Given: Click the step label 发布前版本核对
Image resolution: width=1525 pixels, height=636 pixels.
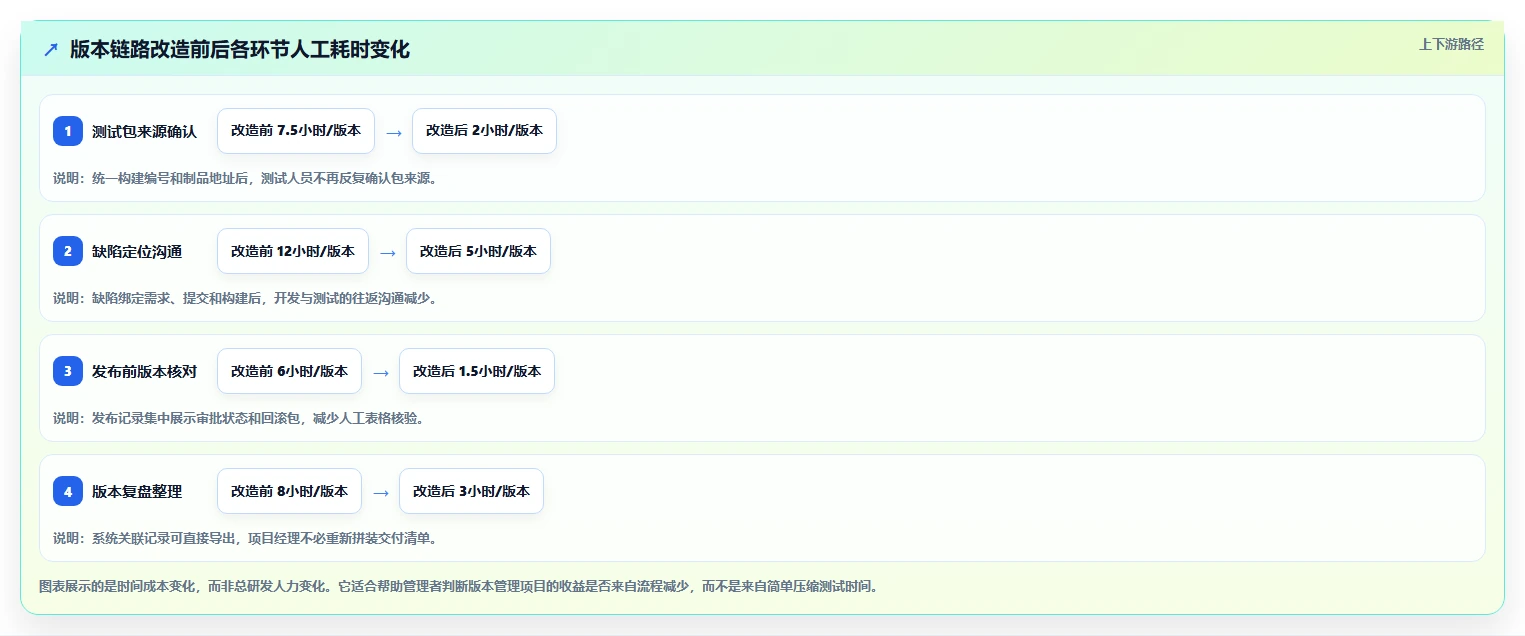Looking at the screenshot, I should (x=144, y=371).
